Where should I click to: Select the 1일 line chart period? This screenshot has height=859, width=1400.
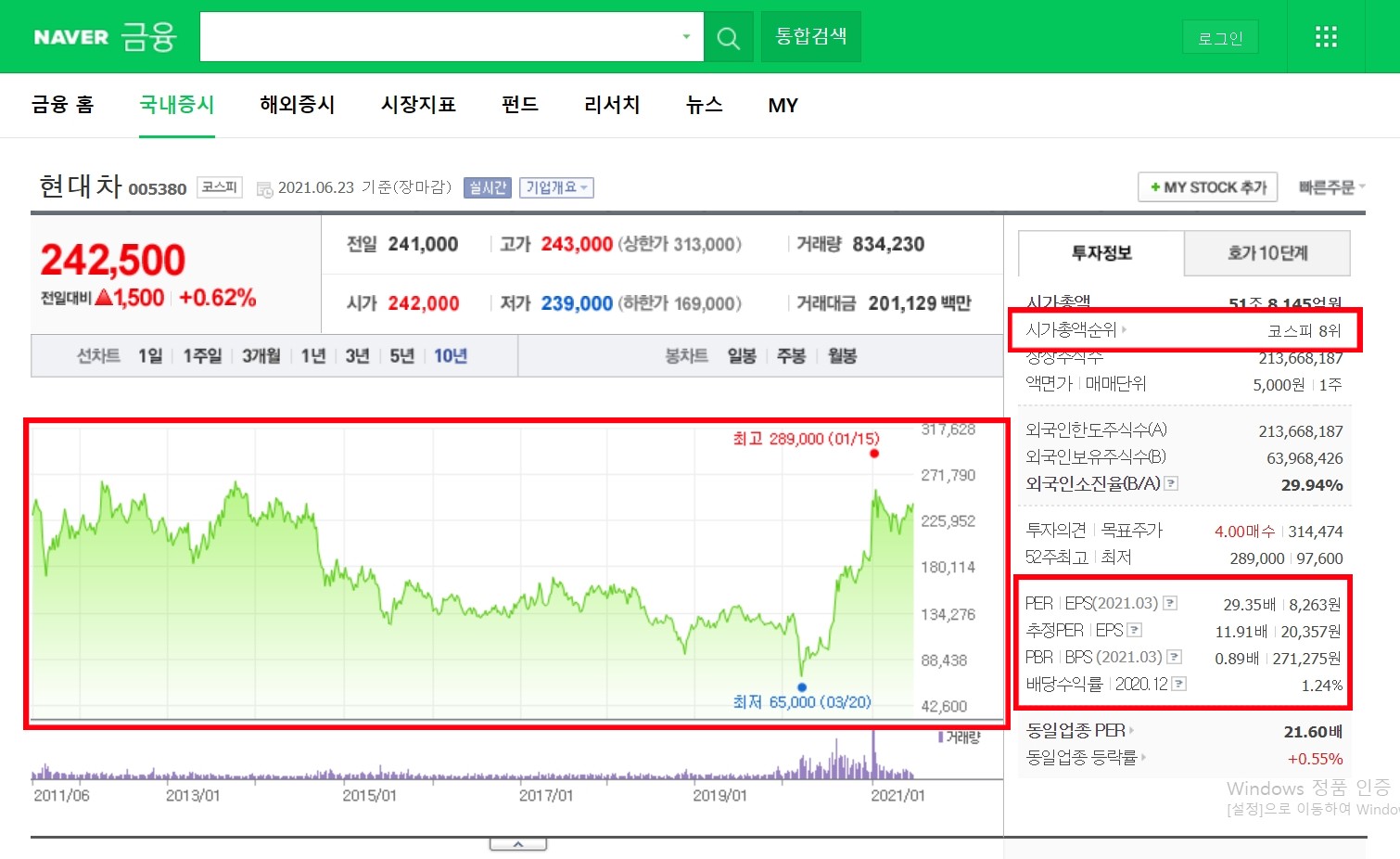pyautogui.click(x=150, y=356)
